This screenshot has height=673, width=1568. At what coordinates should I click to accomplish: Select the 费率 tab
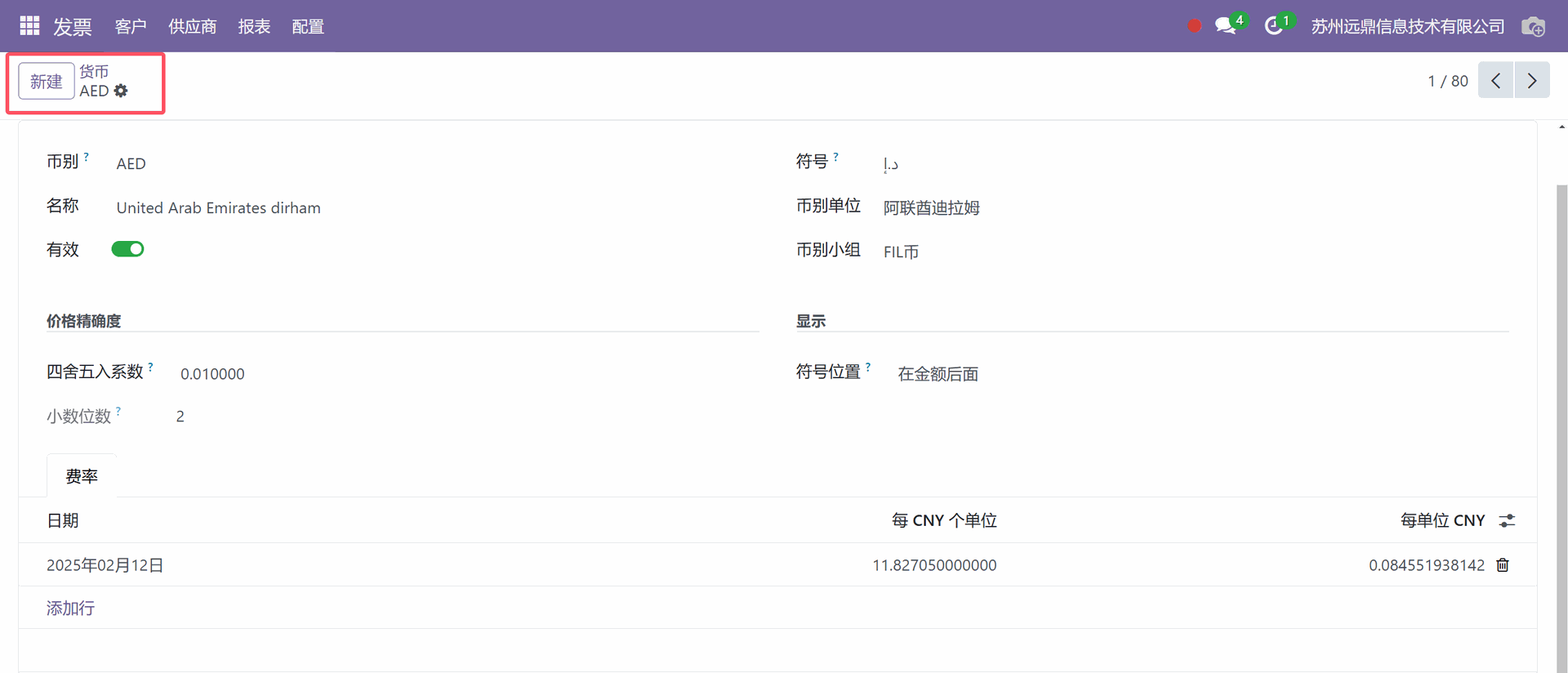(82, 476)
